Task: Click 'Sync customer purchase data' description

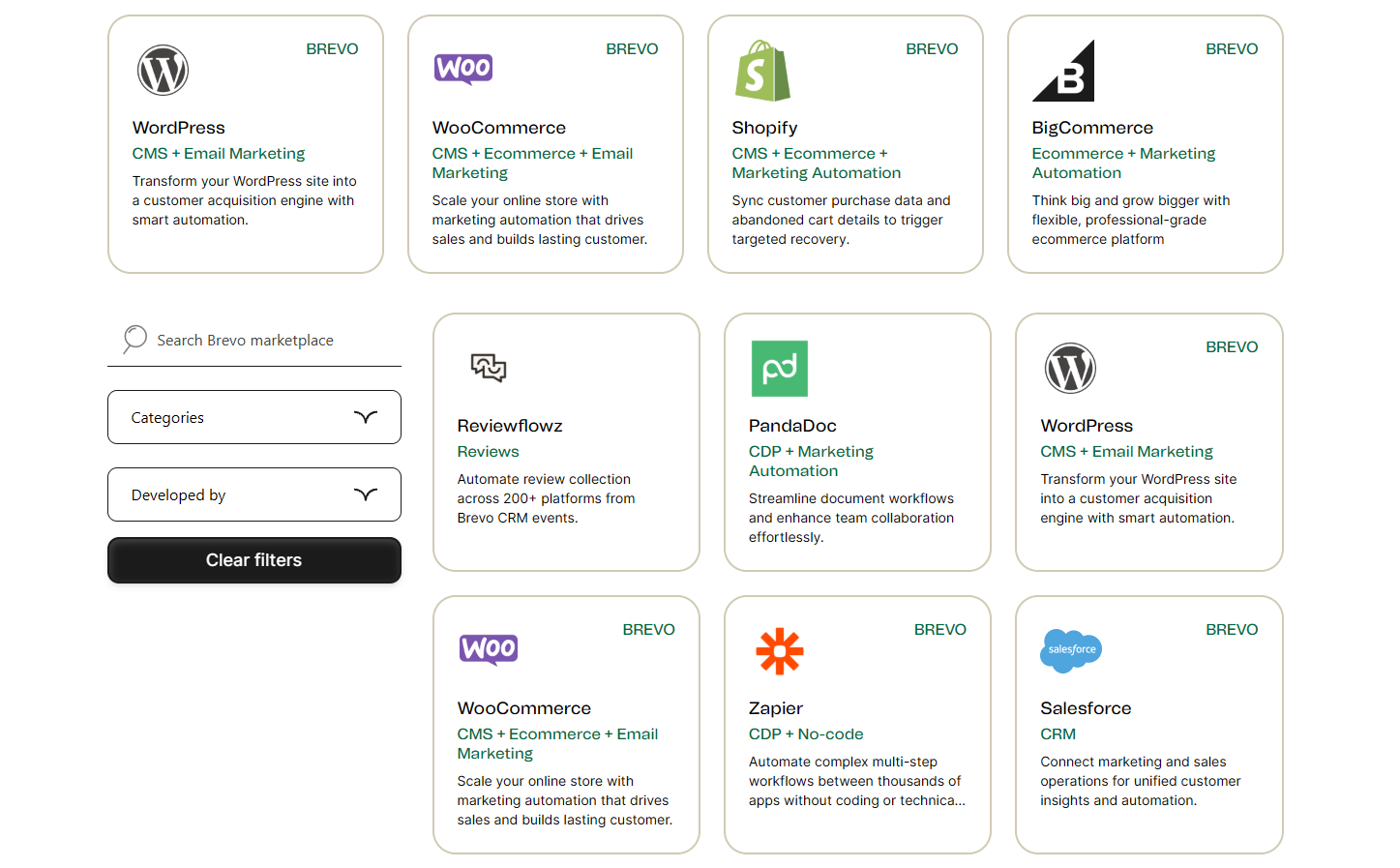Action: tap(841, 220)
